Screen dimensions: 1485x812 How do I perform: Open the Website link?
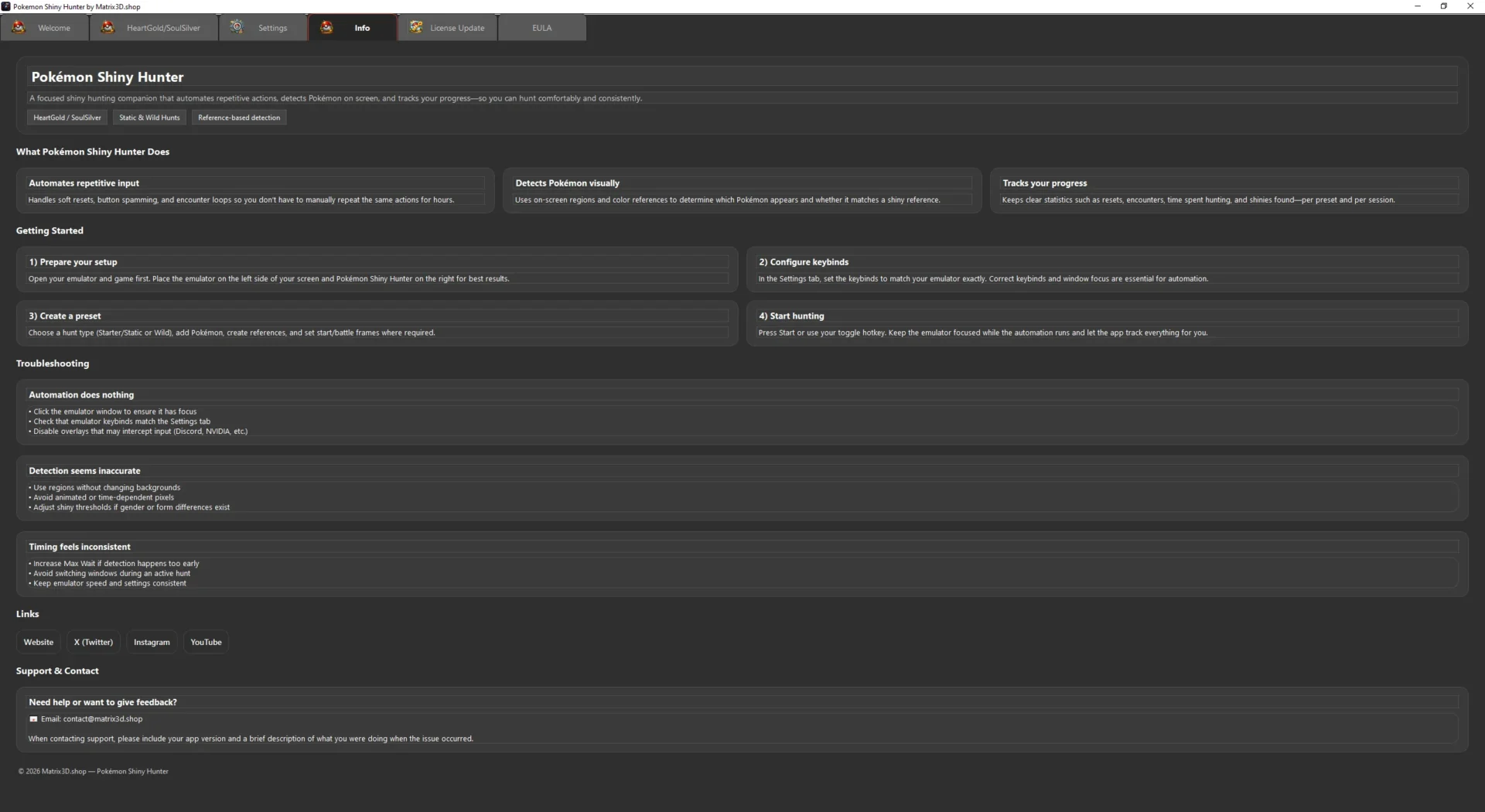[39, 642]
